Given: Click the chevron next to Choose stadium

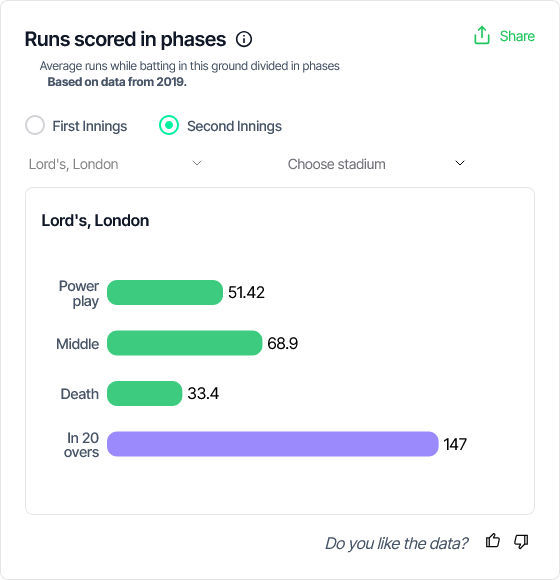Looking at the screenshot, I should (x=460, y=163).
